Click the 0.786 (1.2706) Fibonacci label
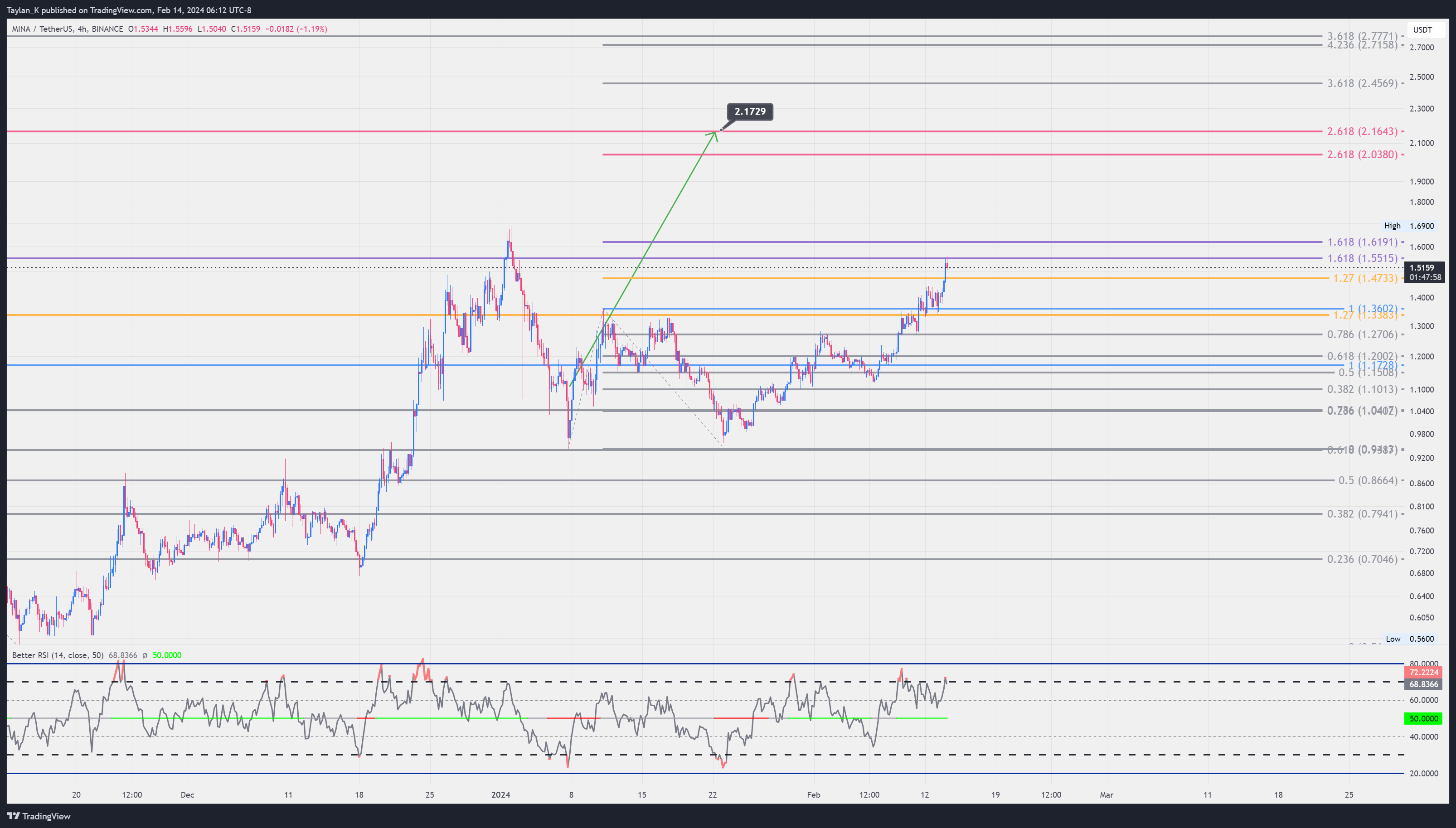Image resolution: width=1456 pixels, height=828 pixels. [x=1362, y=334]
